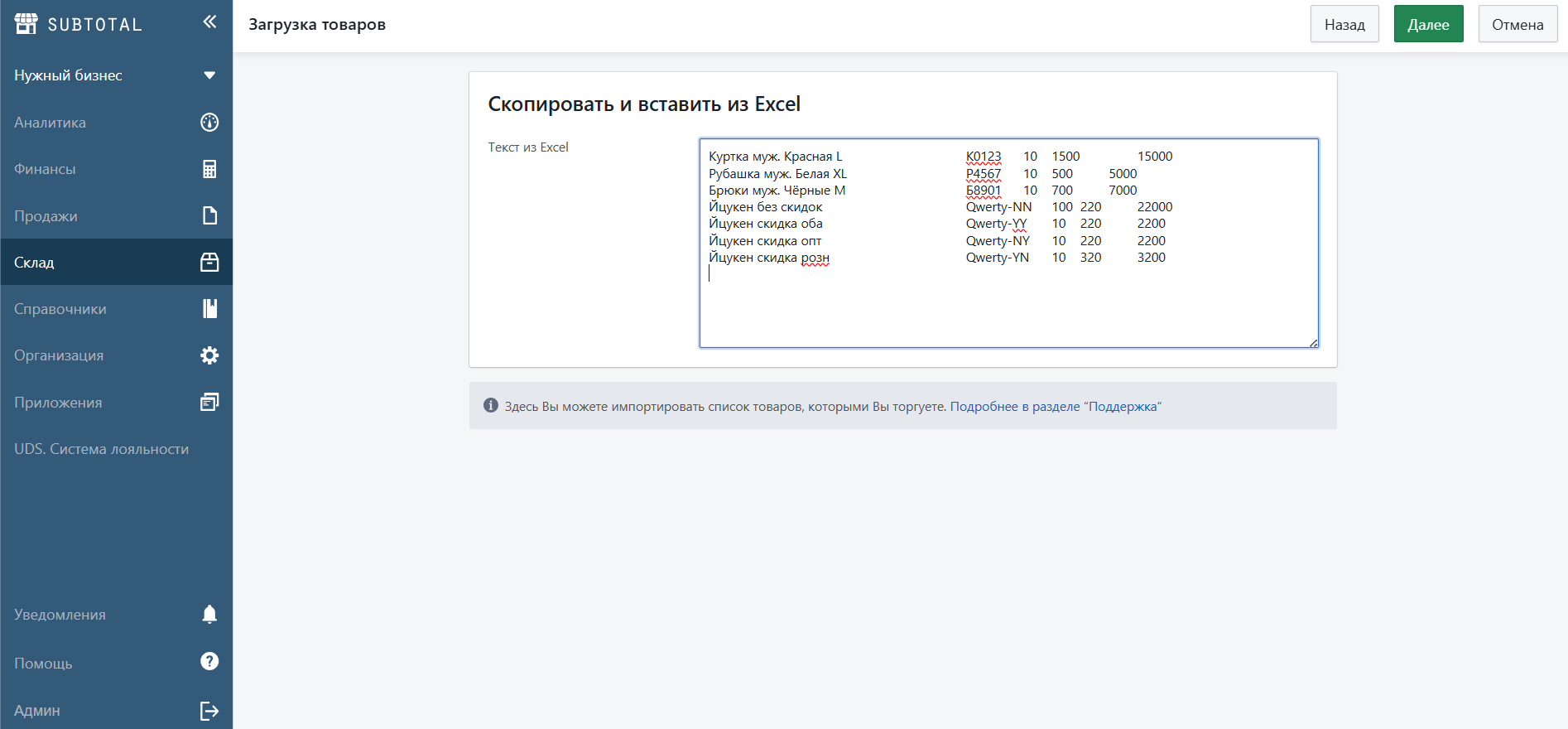
Task: Click the Приложения windows icon
Action: pos(209,403)
